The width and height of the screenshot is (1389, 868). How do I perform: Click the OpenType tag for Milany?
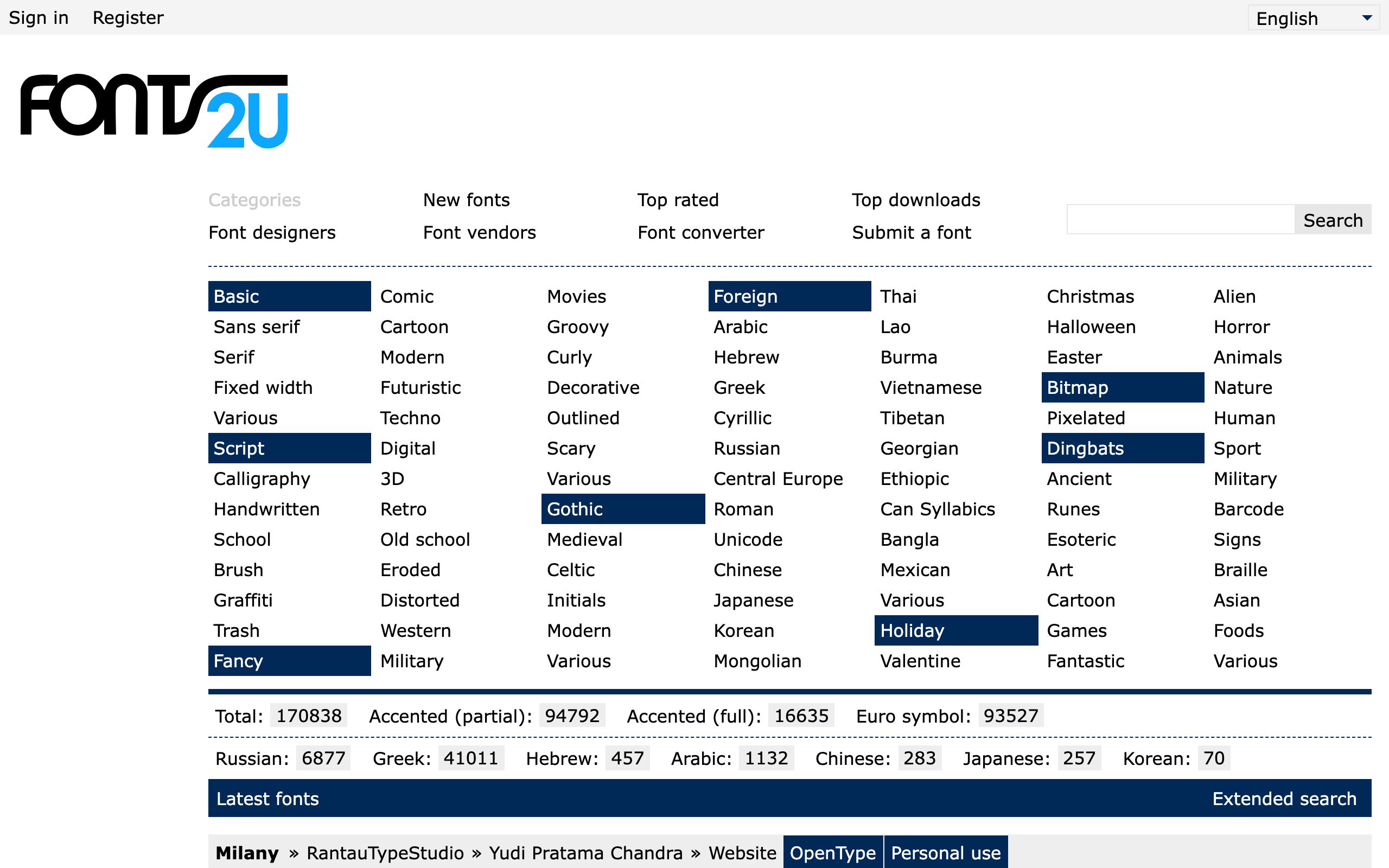click(x=832, y=852)
